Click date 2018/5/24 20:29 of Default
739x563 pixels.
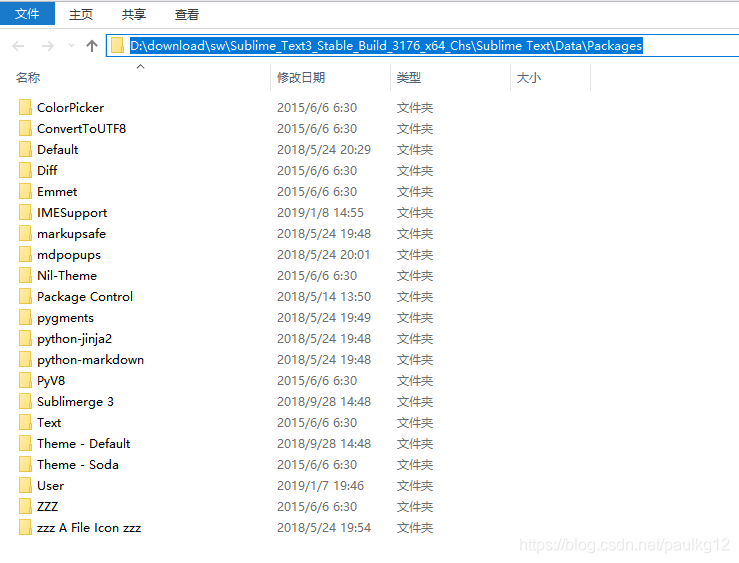(324, 149)
